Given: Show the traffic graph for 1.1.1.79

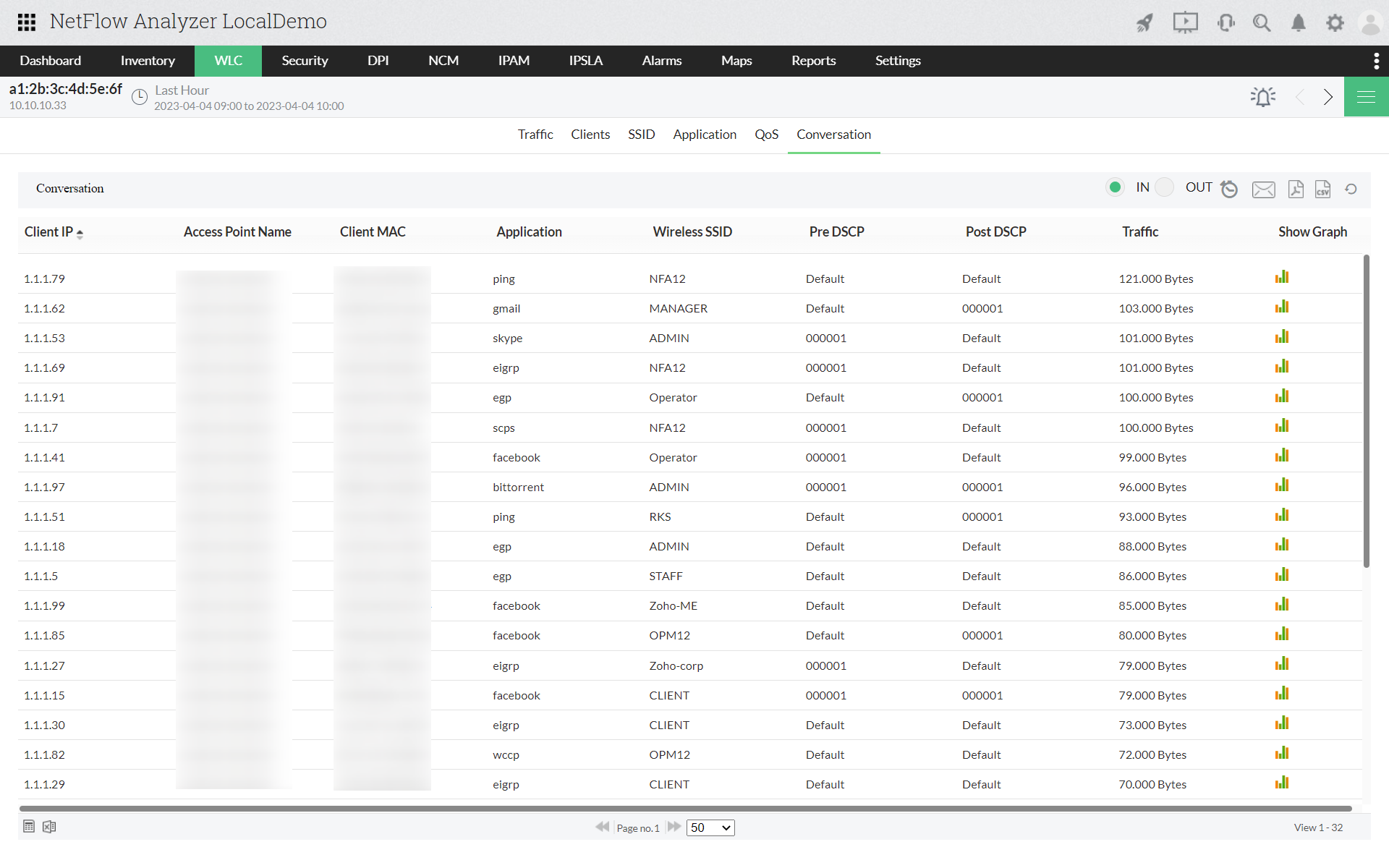Looking at the screenshot, I should tap(1282, 277).
